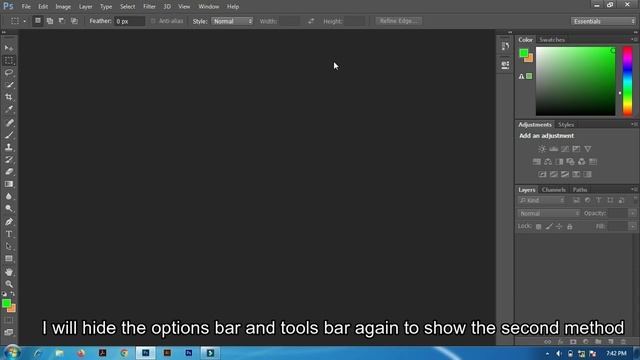Select New selection mode option
Screen dimensions: 640x360
(x=38, y=21)
